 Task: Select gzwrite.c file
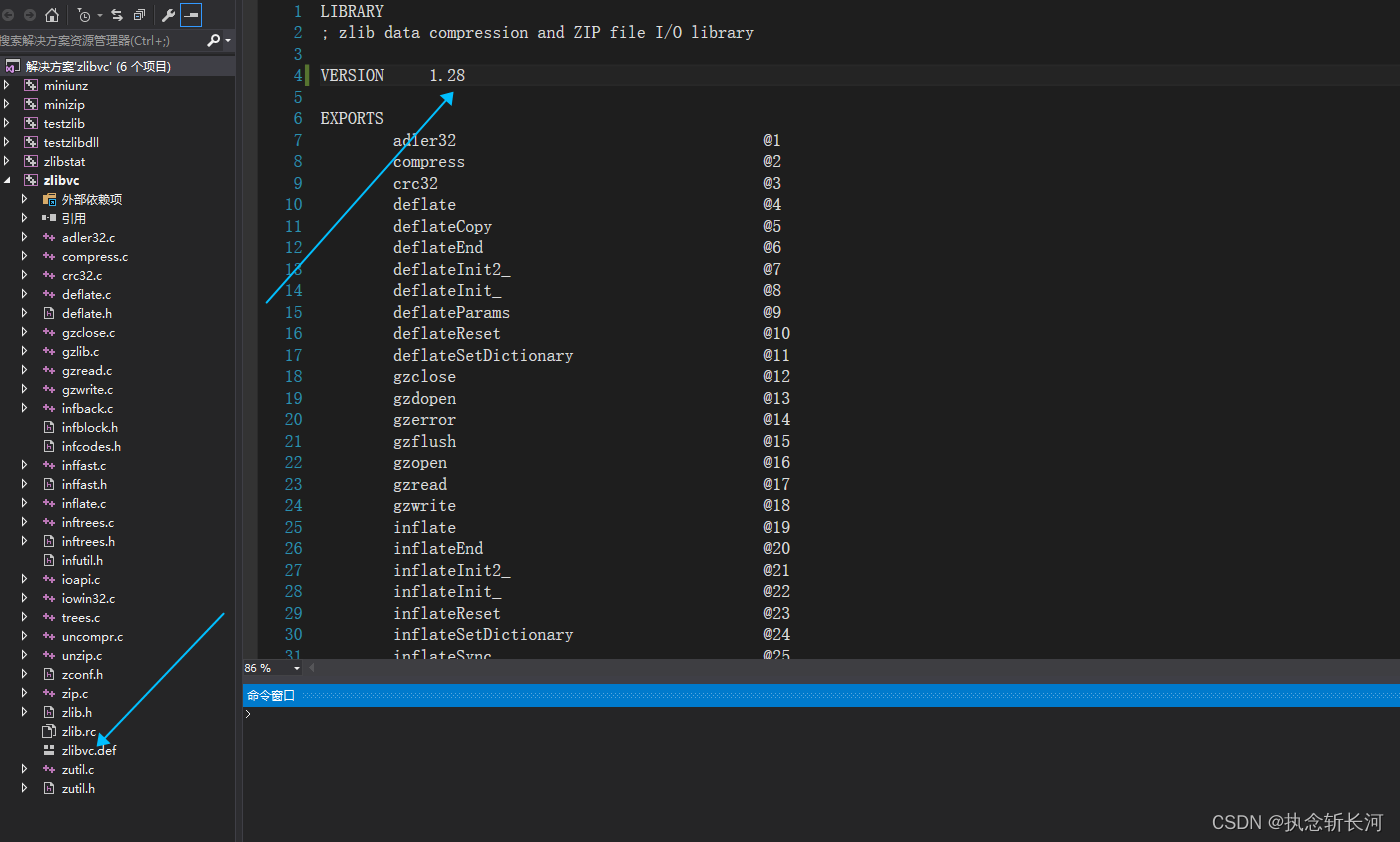click(x=87, y=389)
